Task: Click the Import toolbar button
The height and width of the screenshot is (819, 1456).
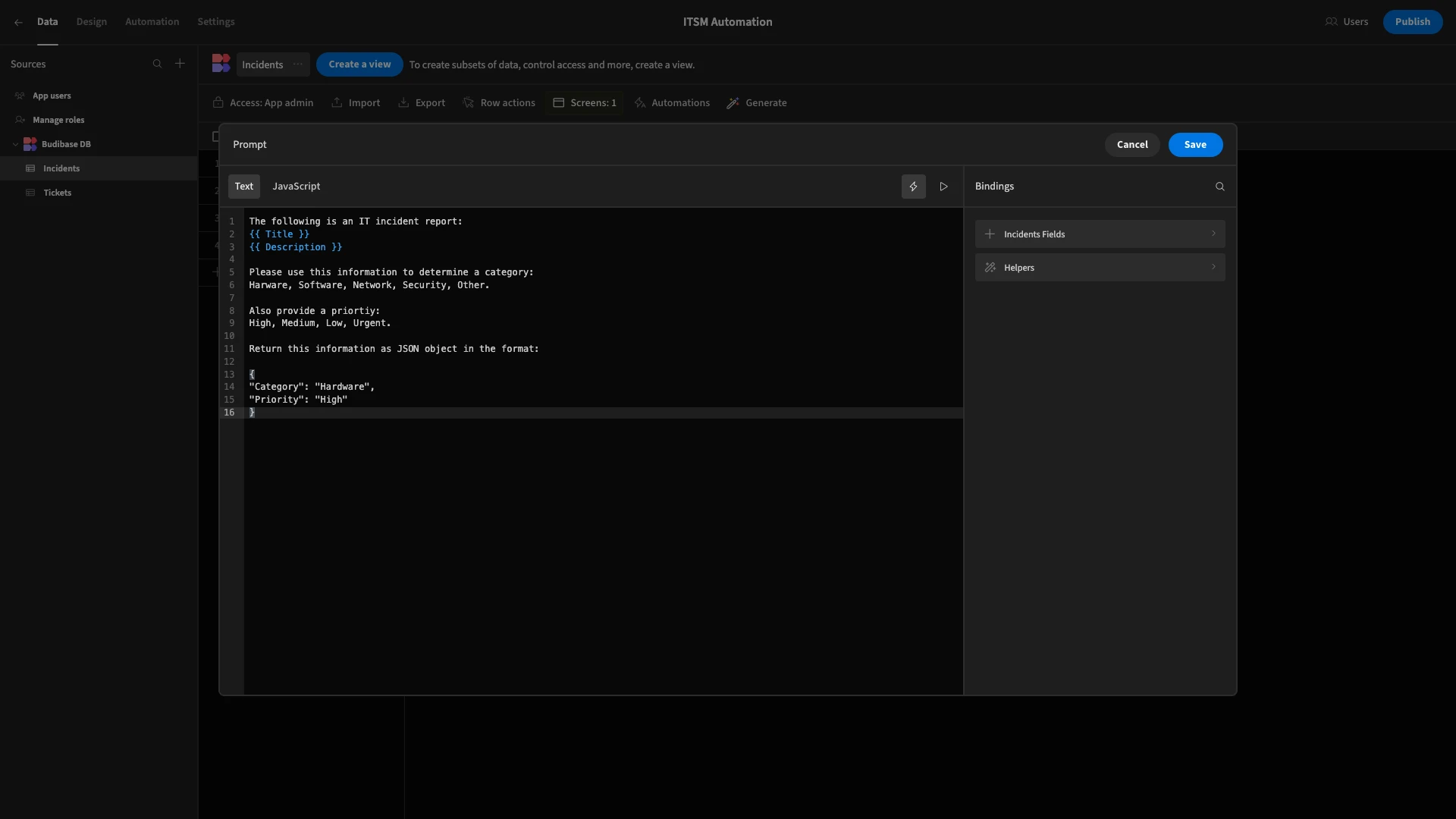Action: [356, 103]
